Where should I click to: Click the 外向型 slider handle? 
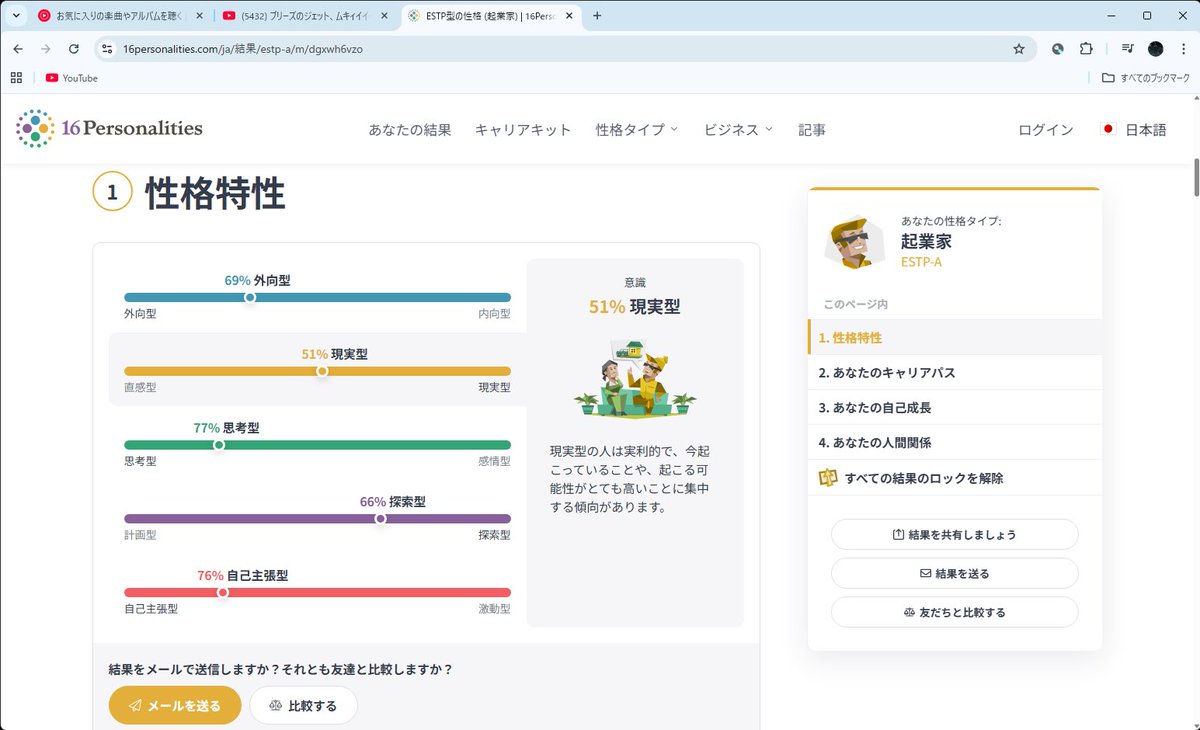click(x=250, y=296)
